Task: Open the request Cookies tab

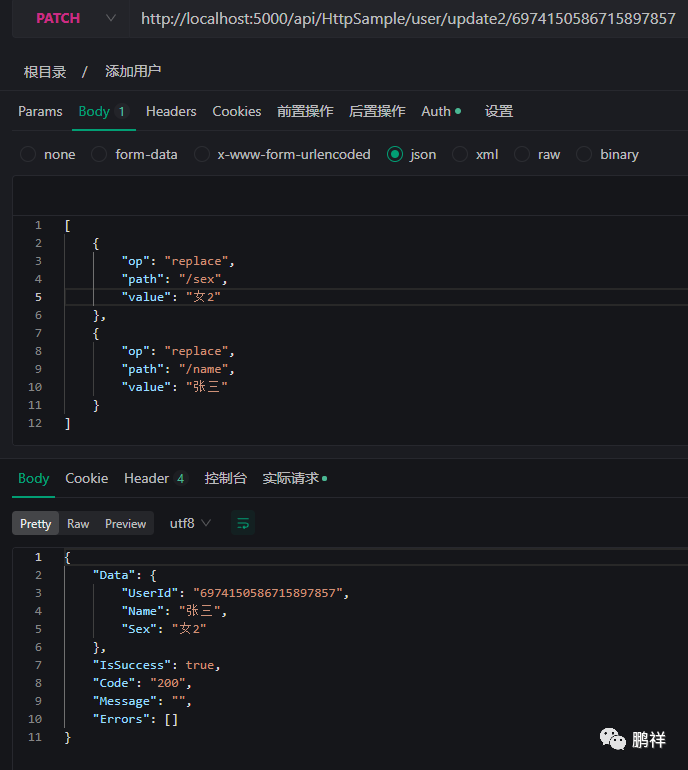Action: click(x=237, y=111)
